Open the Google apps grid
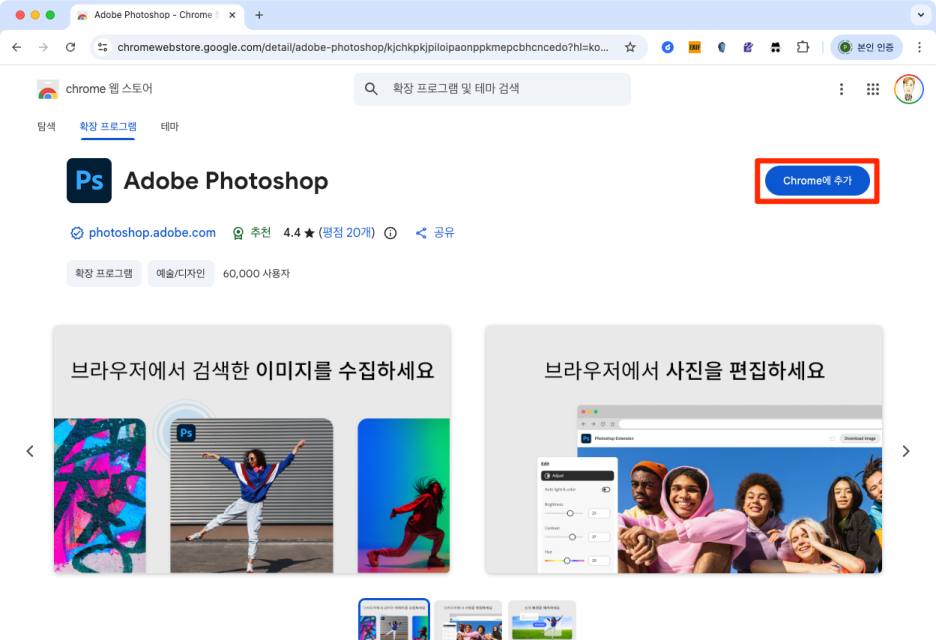 873,89
